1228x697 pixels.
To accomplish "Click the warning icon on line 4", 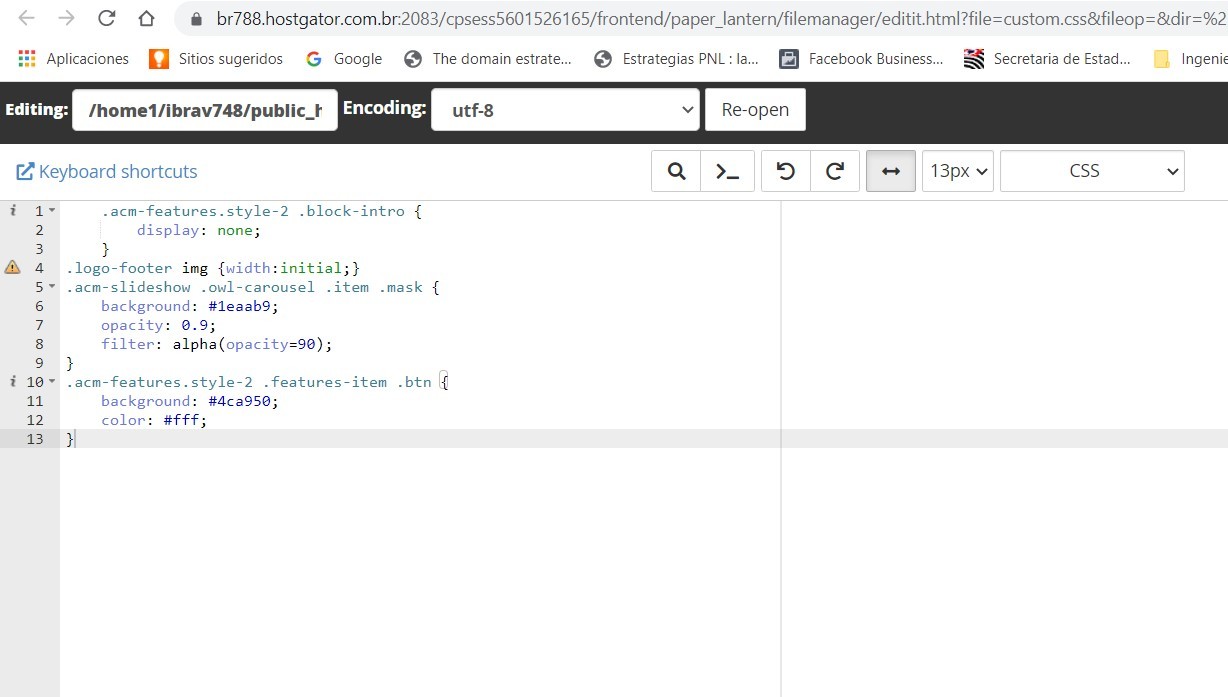I will coord(13,268).
